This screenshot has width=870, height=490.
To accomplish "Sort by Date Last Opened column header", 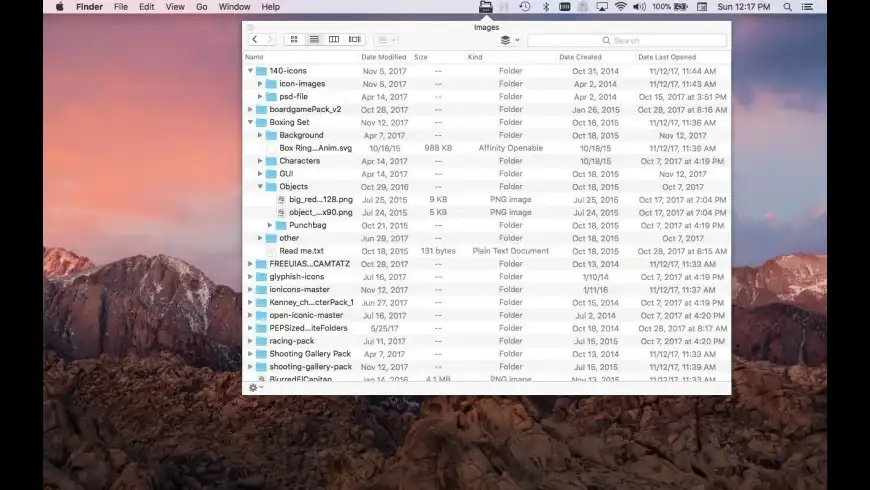I will point(682,57).
